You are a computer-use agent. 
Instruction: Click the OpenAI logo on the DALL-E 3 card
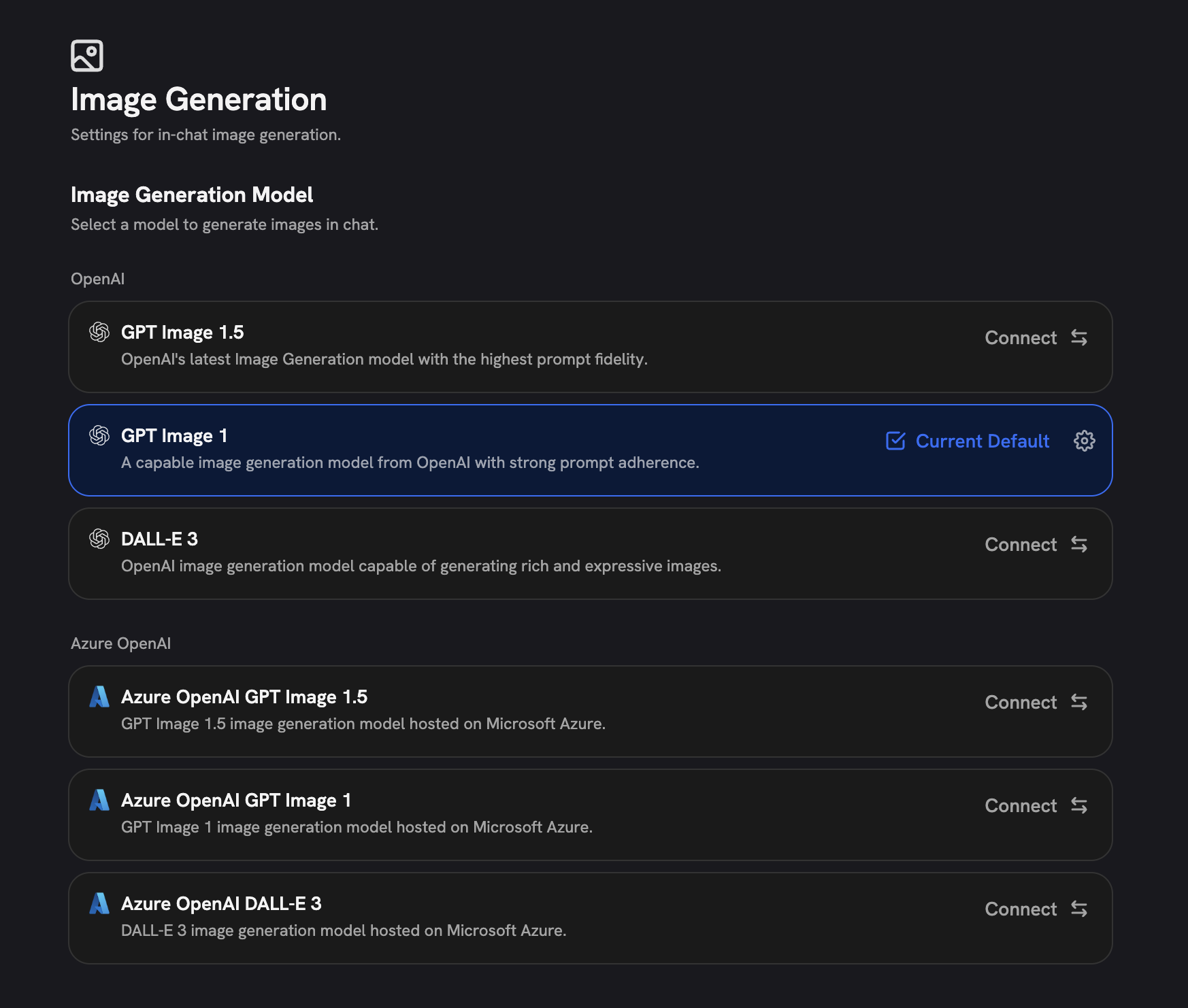click(101, 539)
